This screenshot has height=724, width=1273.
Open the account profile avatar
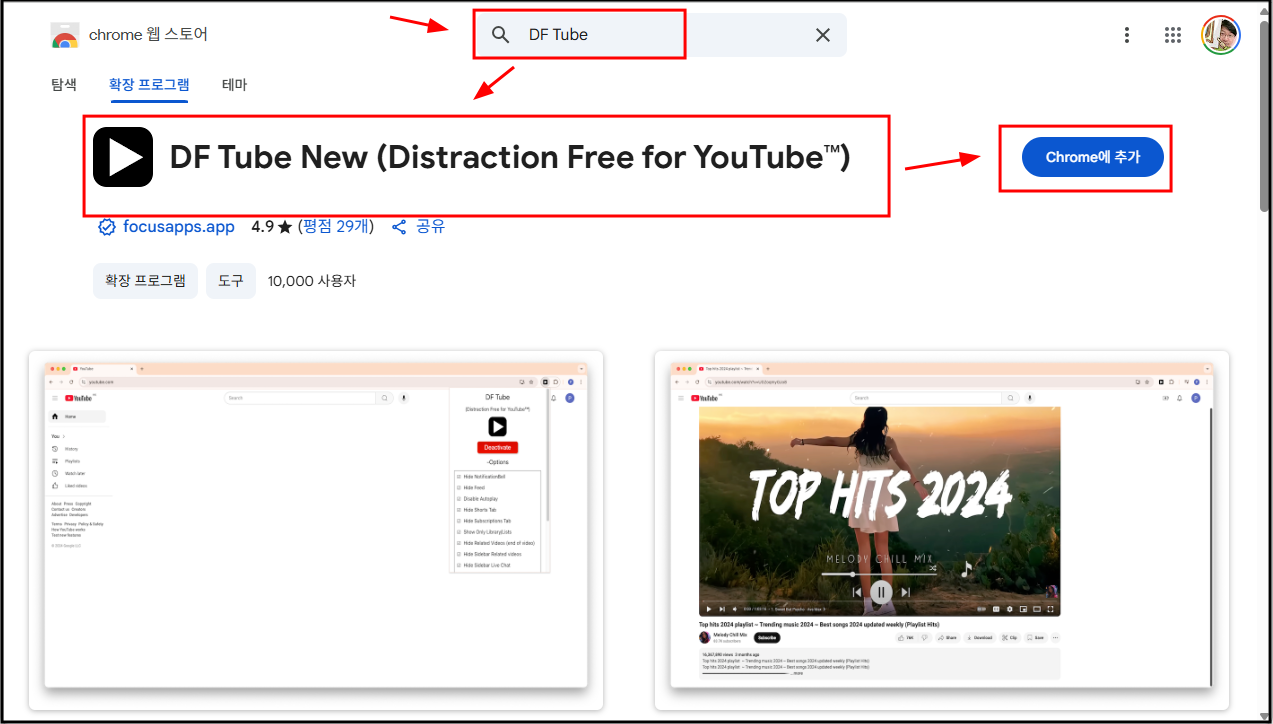pyautogui.click(x=1221, y=35)
